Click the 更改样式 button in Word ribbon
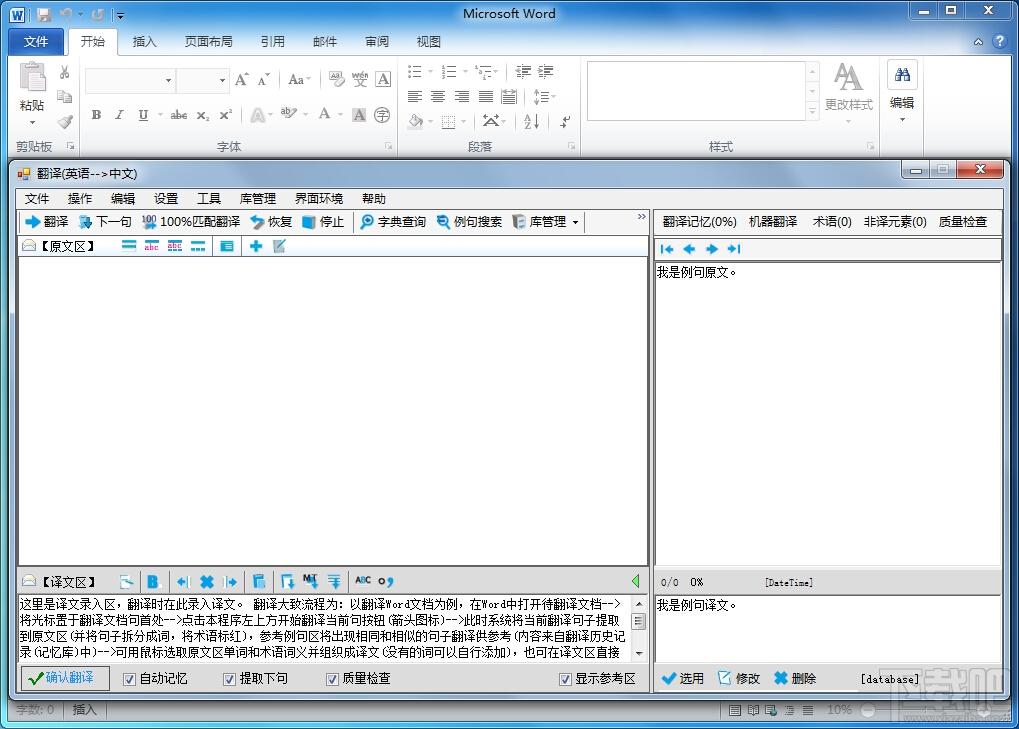 [848, 91]
